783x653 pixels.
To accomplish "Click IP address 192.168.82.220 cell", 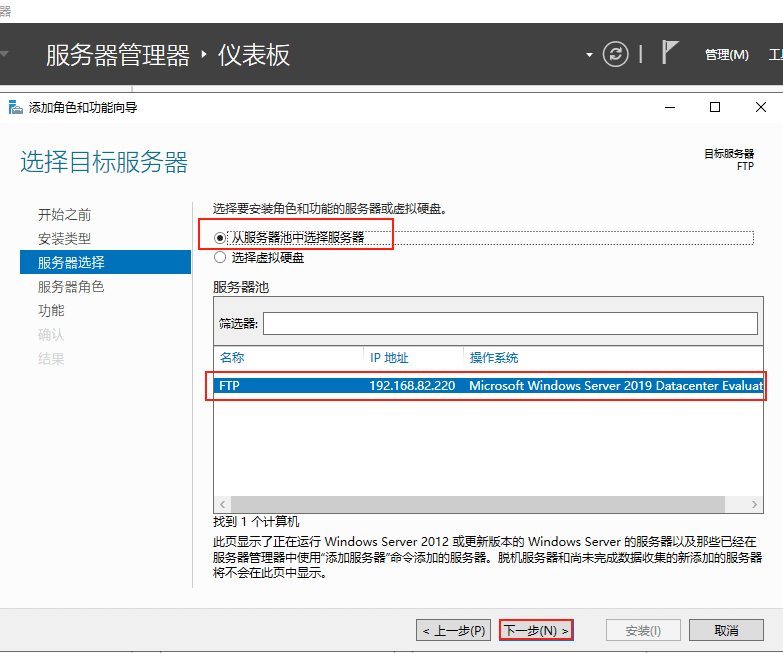I will coord(412,385).
